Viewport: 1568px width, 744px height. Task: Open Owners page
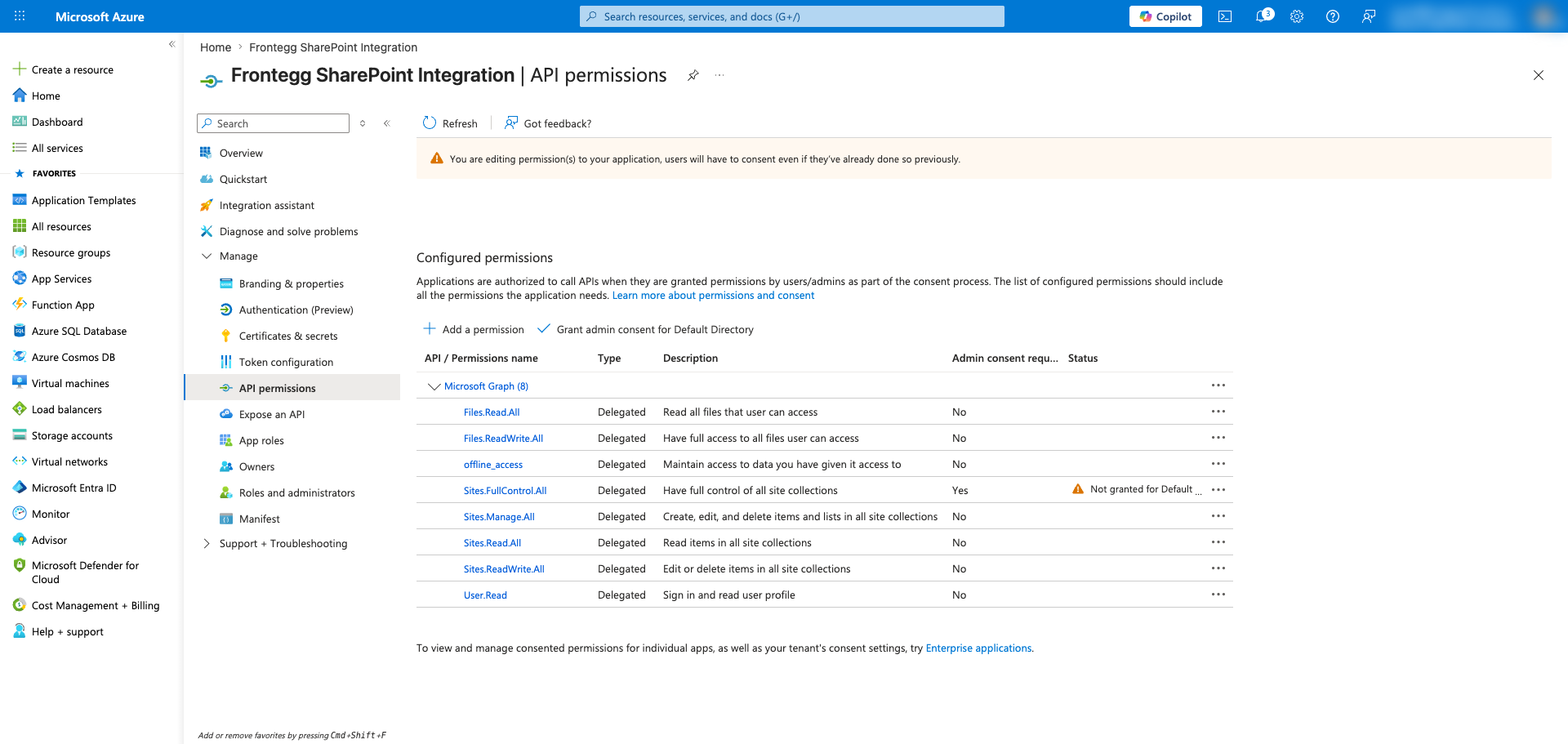[256, 467]
